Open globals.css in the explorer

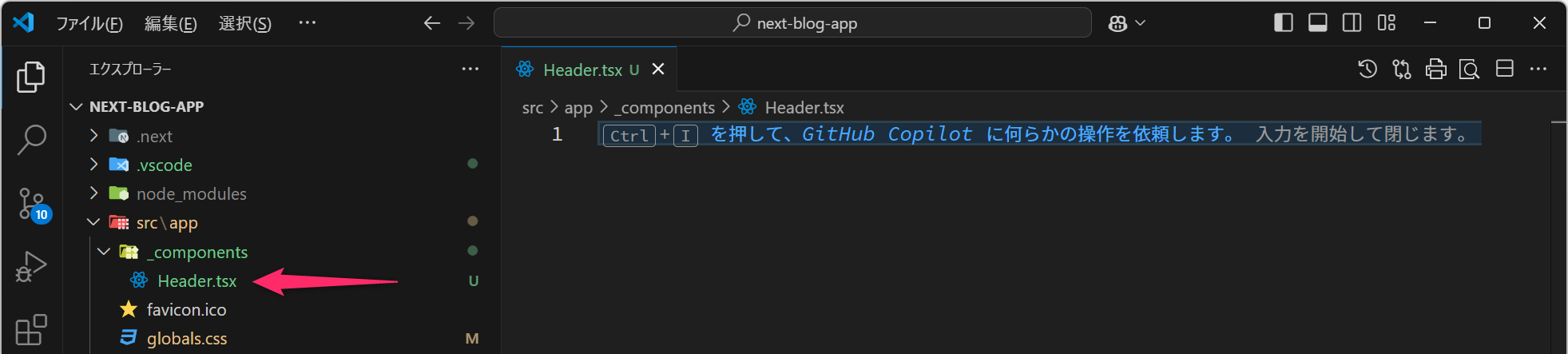tap(187, 339)
